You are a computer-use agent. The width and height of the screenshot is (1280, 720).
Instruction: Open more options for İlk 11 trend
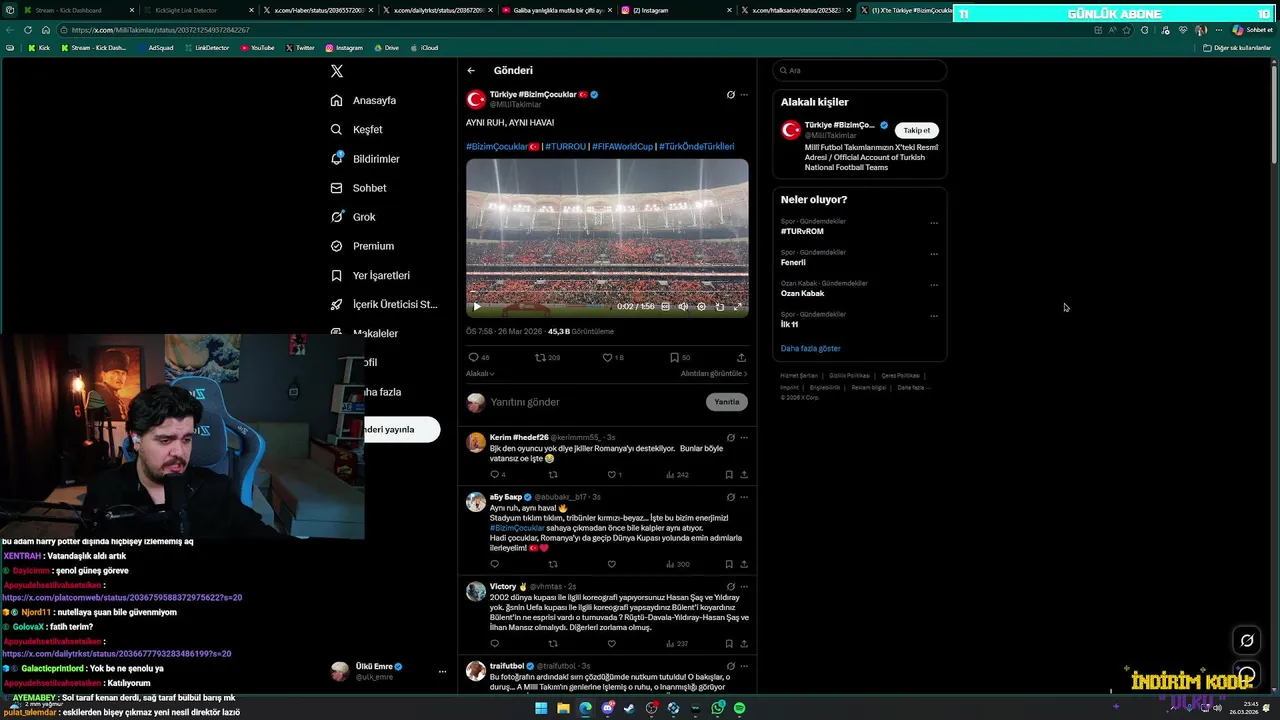(934, 316)
